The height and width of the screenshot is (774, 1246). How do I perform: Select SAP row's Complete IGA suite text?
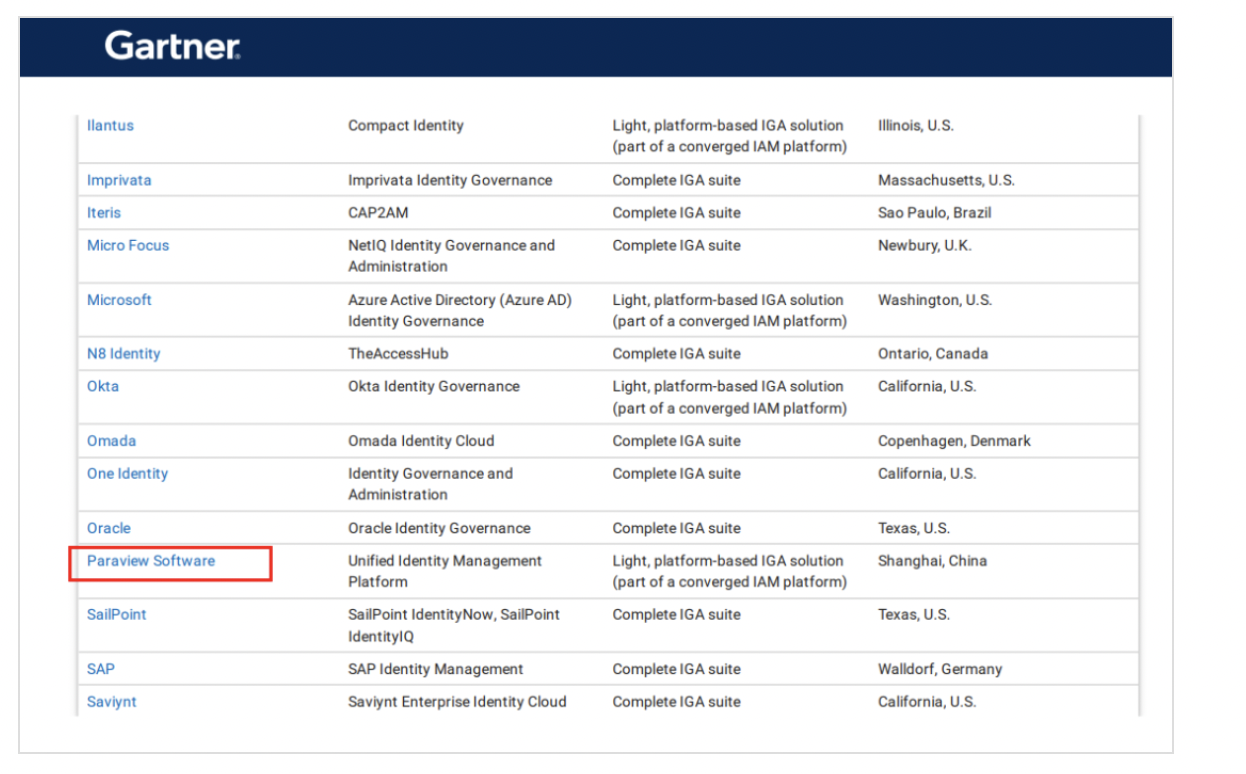click(x=677, y=669)
